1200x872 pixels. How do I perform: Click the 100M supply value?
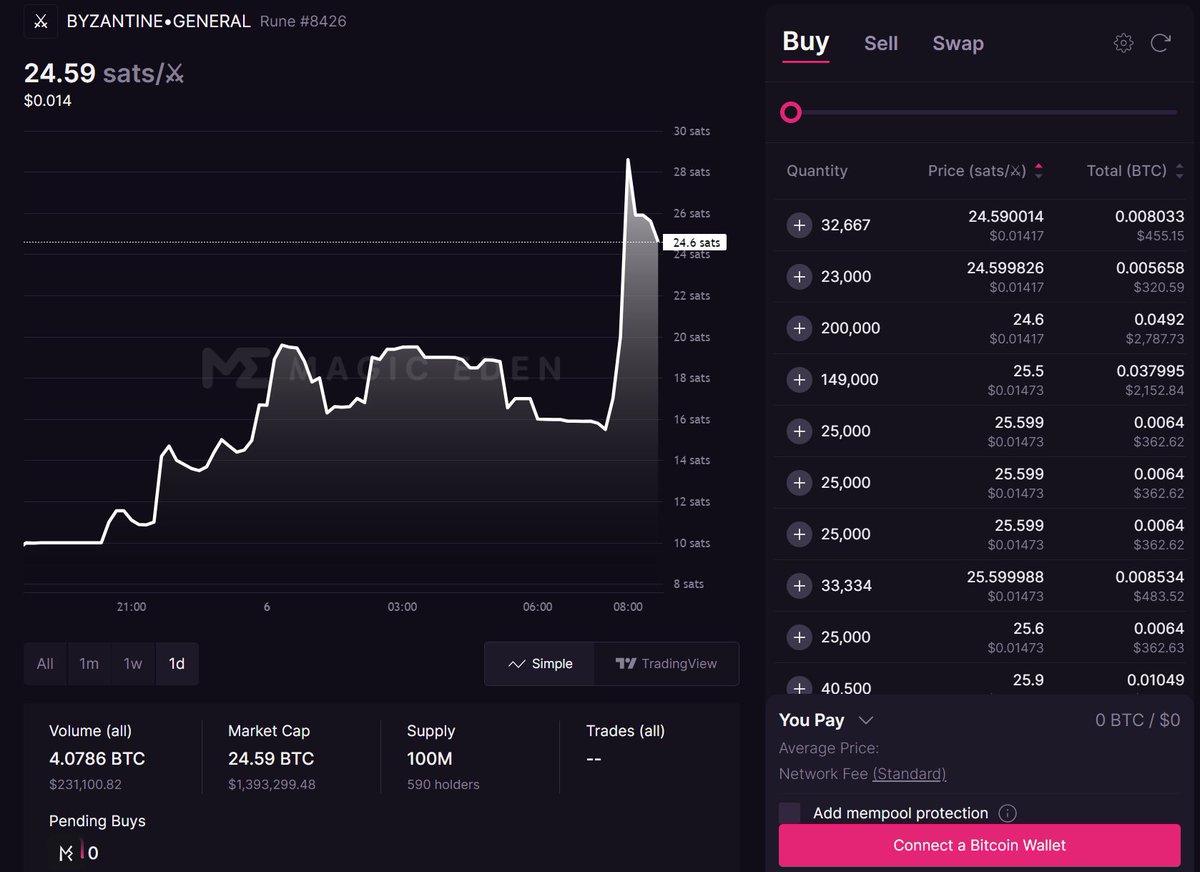[x=430, y=759]
